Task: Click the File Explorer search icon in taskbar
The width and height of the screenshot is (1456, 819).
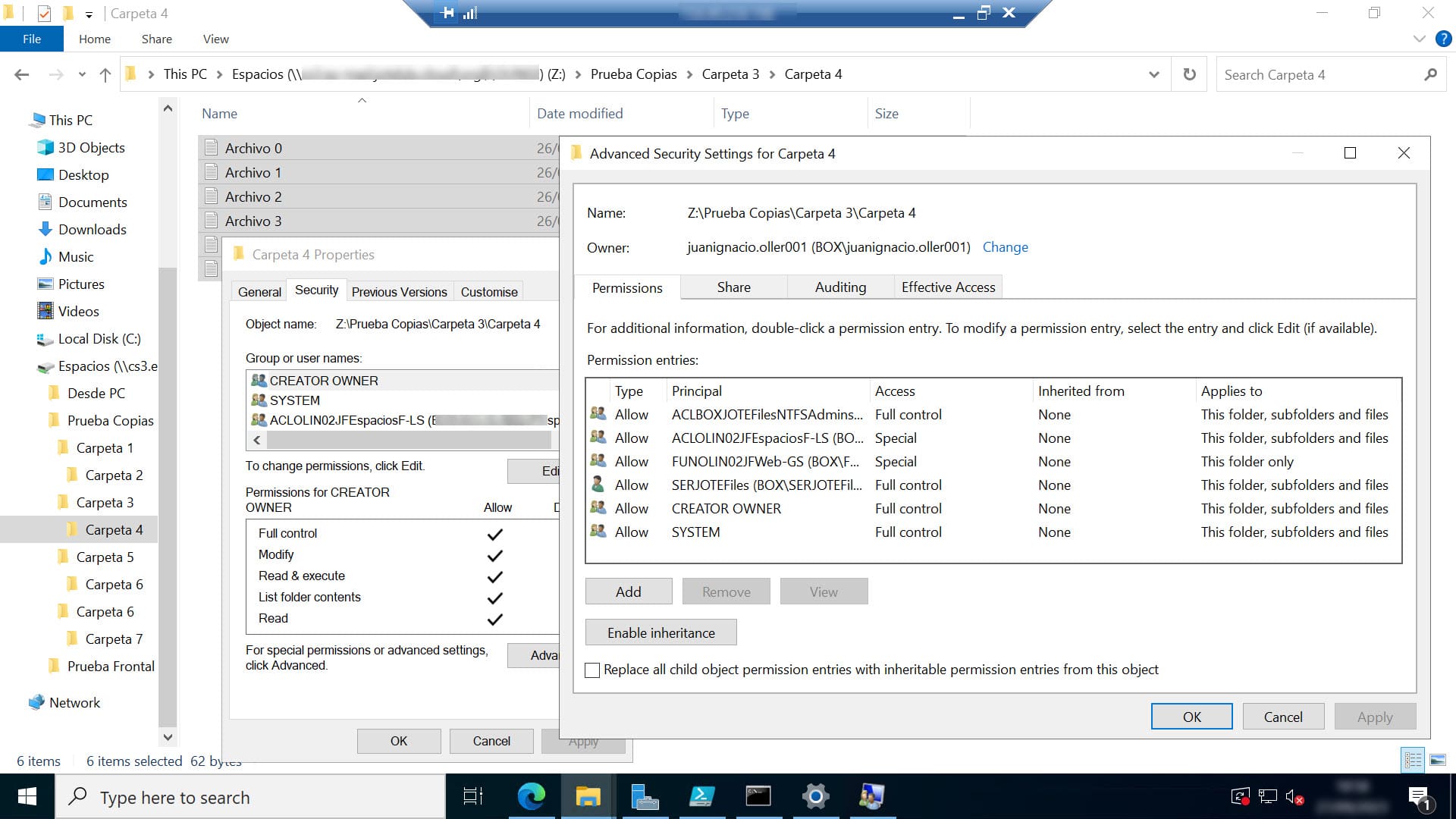Action: tap(588, 796)
